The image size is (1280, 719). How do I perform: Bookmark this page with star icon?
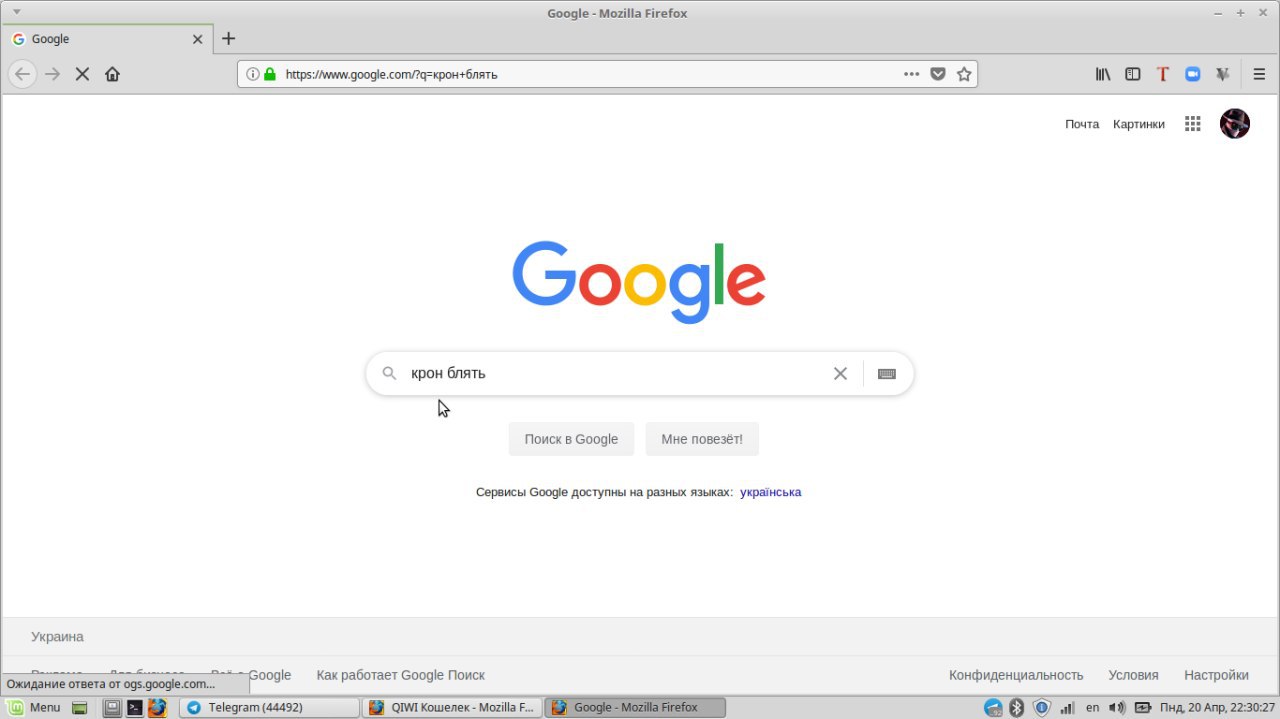(x=964, y=74)
